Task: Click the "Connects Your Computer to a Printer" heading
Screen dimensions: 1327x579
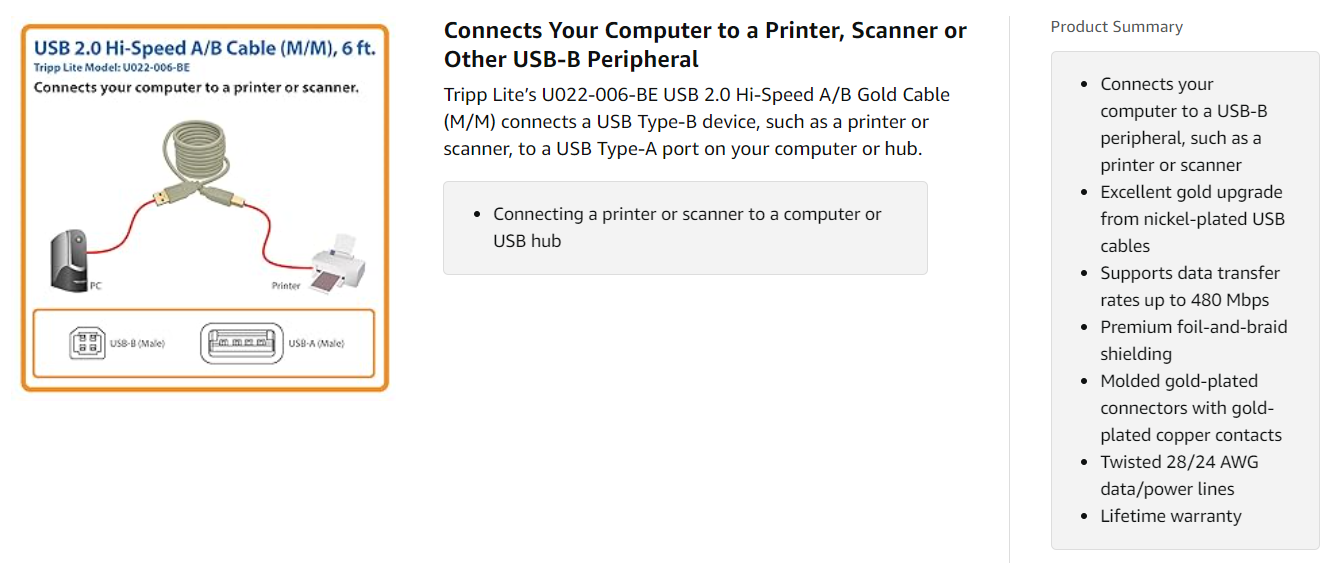Action: (705, 44)
